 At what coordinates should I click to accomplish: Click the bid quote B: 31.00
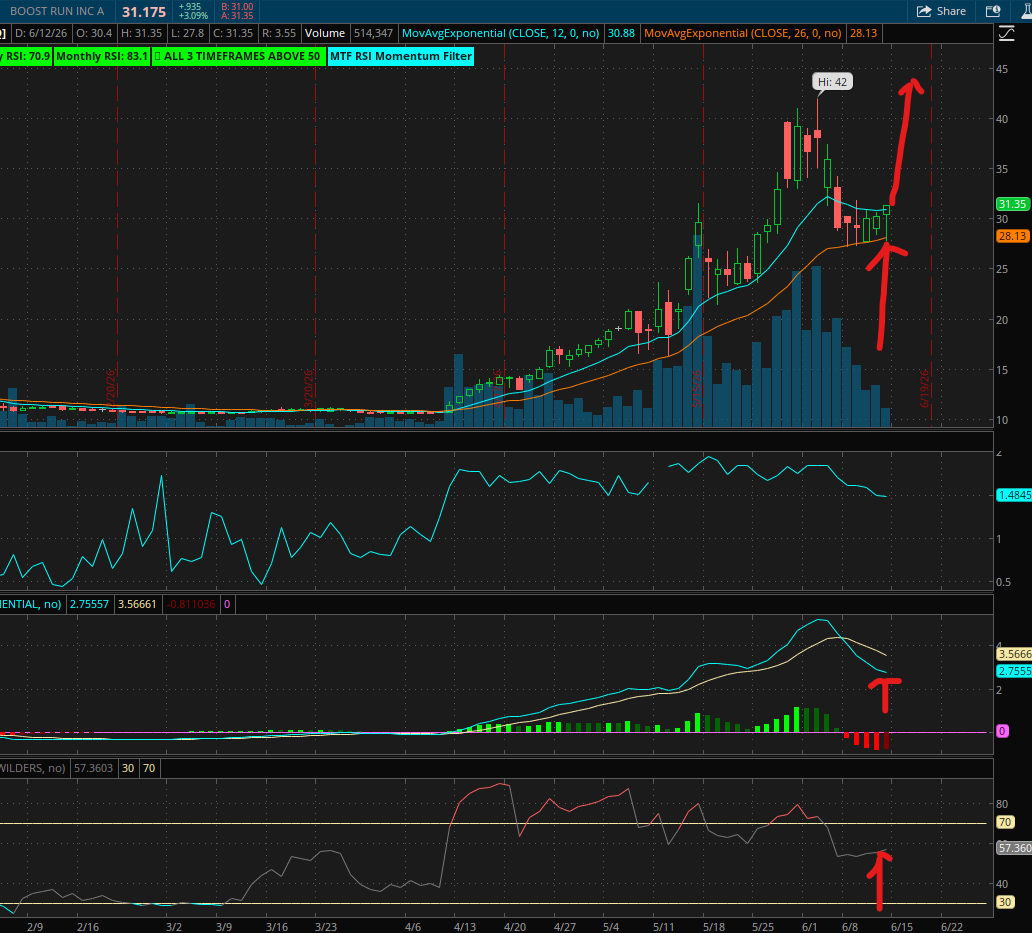[x=237, y=7]
